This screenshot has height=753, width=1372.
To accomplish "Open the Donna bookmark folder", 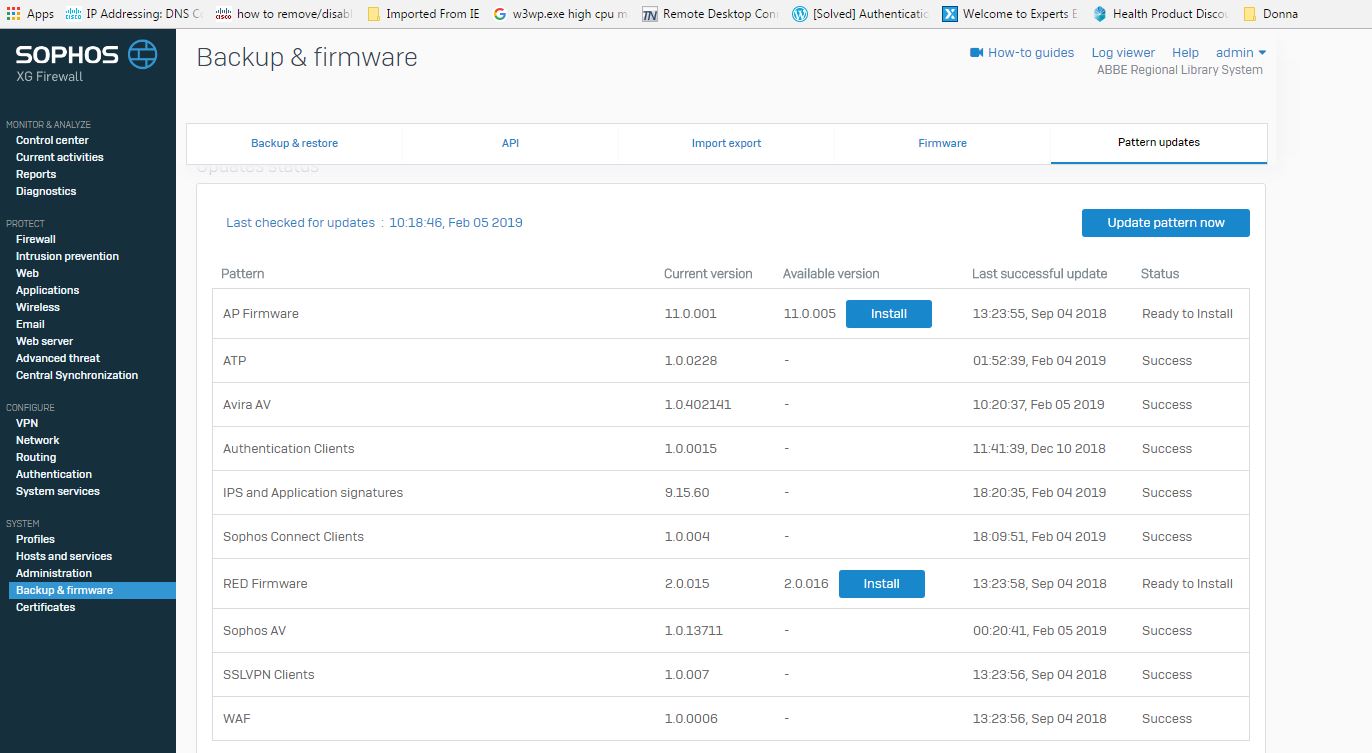I will pyautogui.click(x=1270, y=14).
